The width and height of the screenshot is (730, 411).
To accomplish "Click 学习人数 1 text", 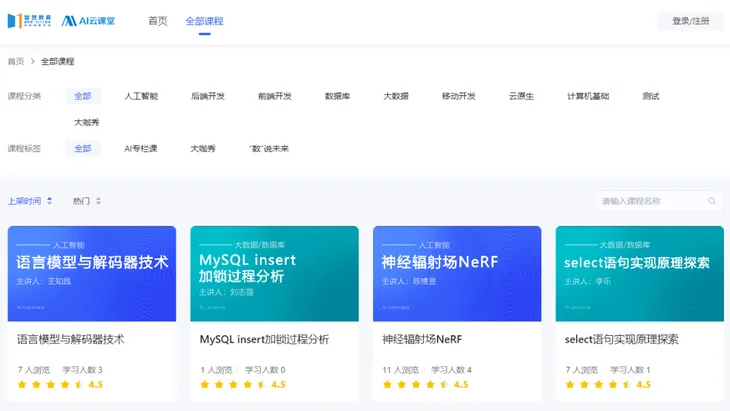I will (630, 370).
